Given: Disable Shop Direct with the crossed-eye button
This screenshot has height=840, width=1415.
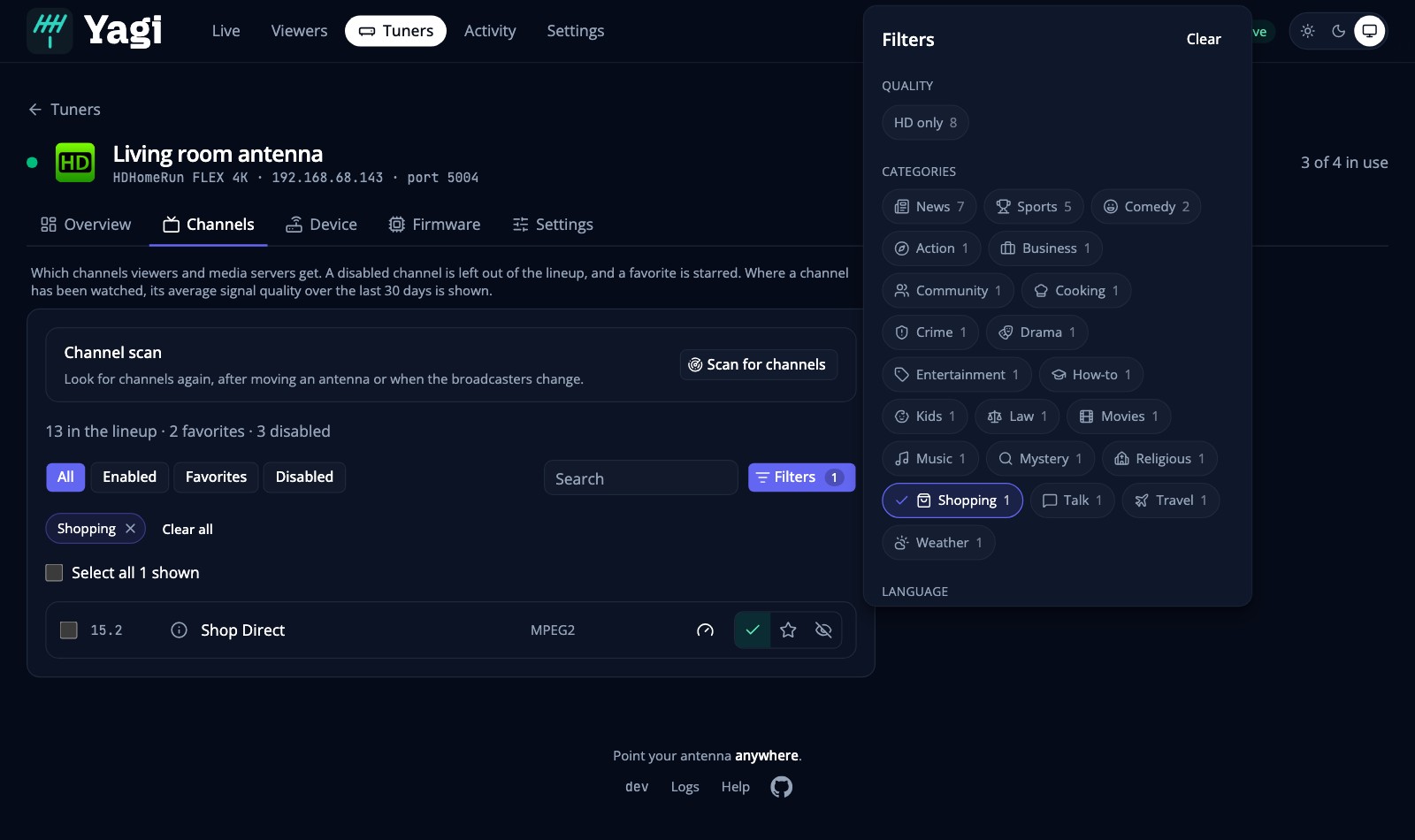Looking at the screenshot, I should (x=823, y=630).
